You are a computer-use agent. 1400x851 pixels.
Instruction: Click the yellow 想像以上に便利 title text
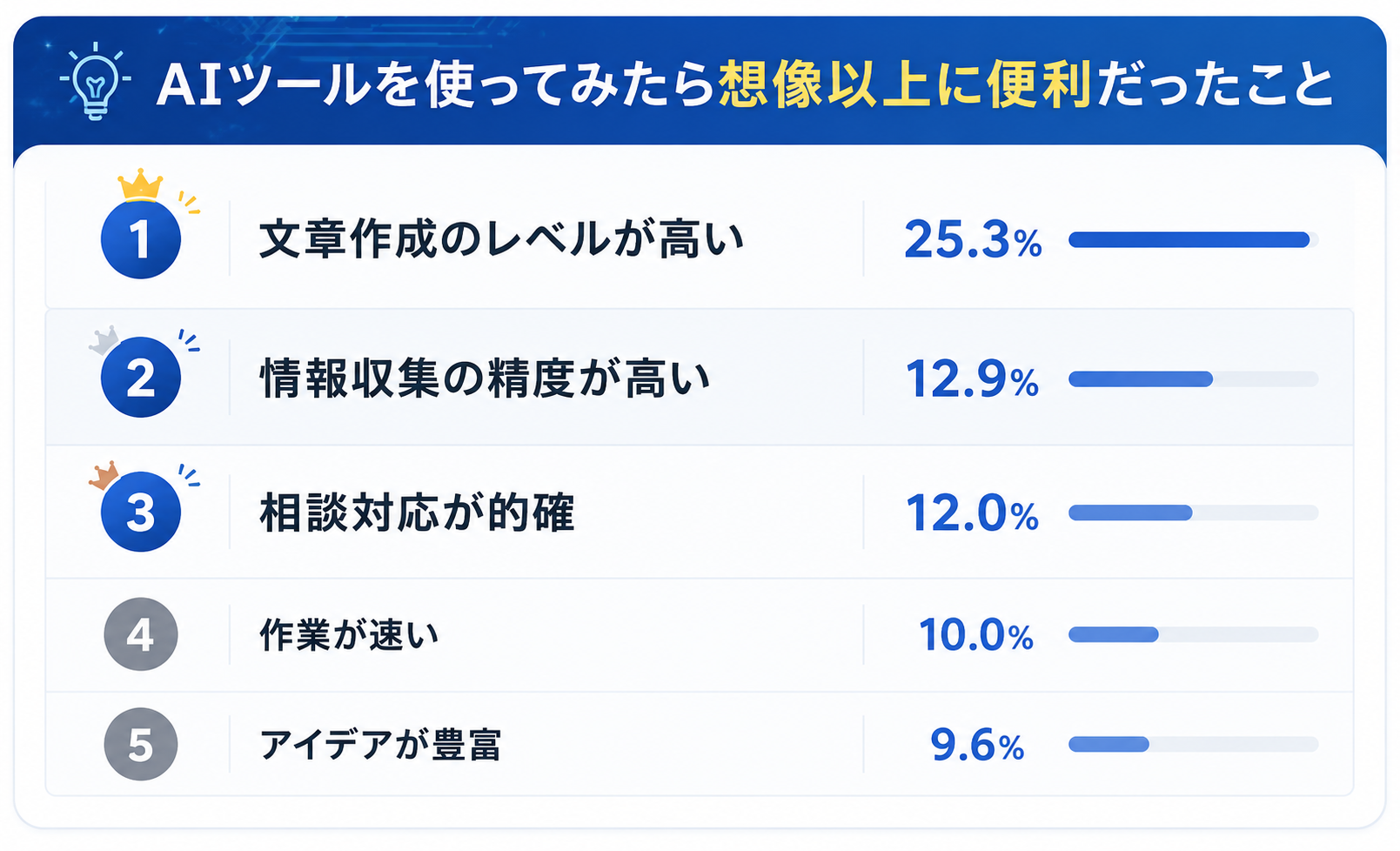point(905,84)
